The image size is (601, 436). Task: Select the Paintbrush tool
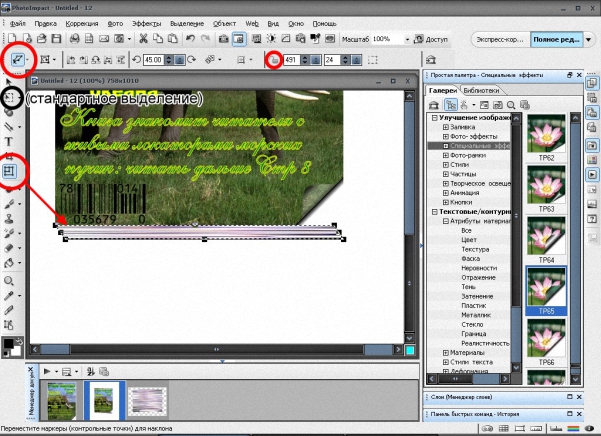click(x=9, y=204)
